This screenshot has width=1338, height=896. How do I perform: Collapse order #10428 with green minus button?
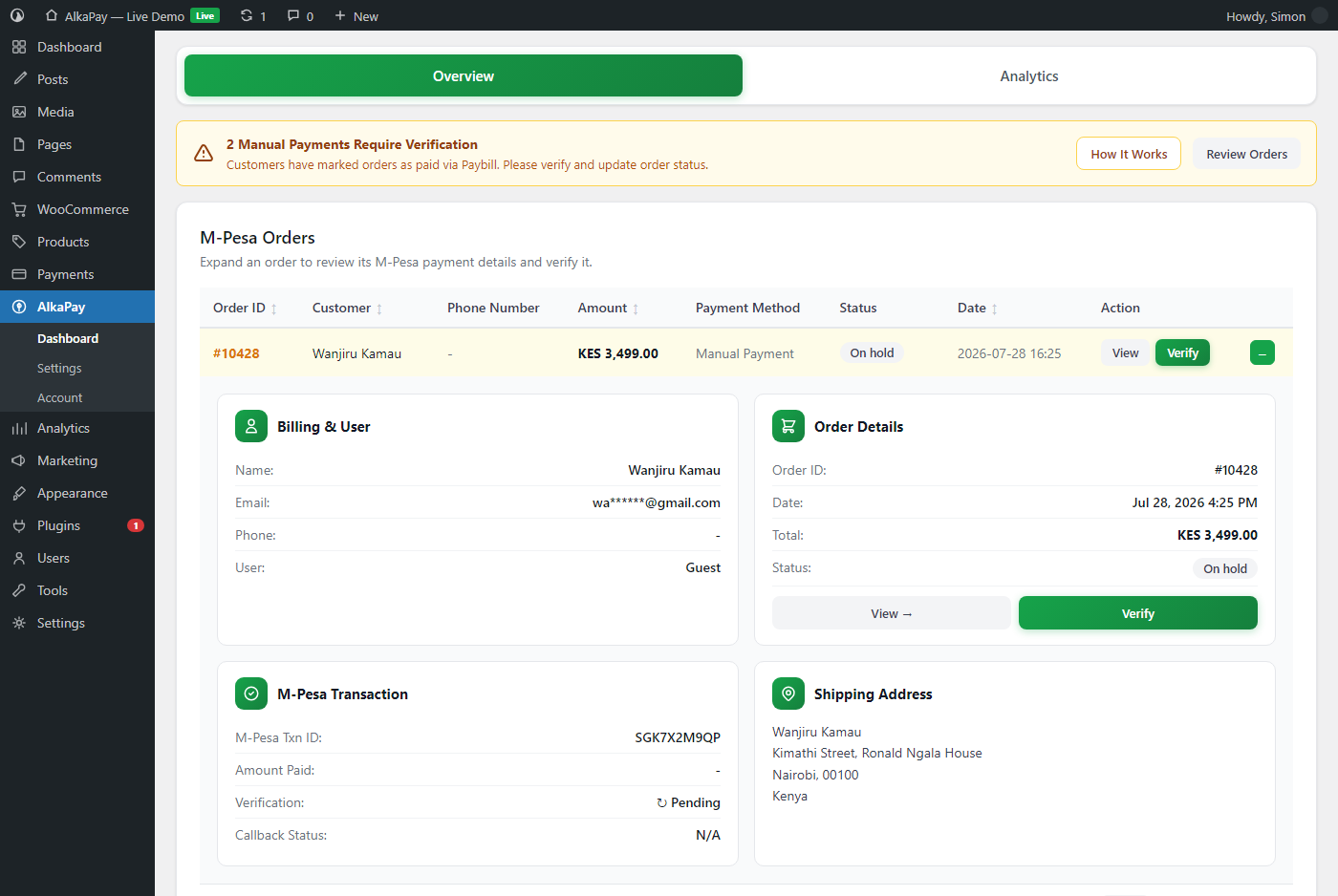[x=1262, y=352]
